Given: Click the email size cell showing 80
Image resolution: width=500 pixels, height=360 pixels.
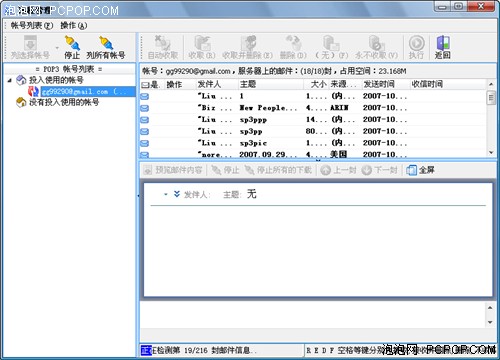Looking at the screenshot, I should 316,131.
